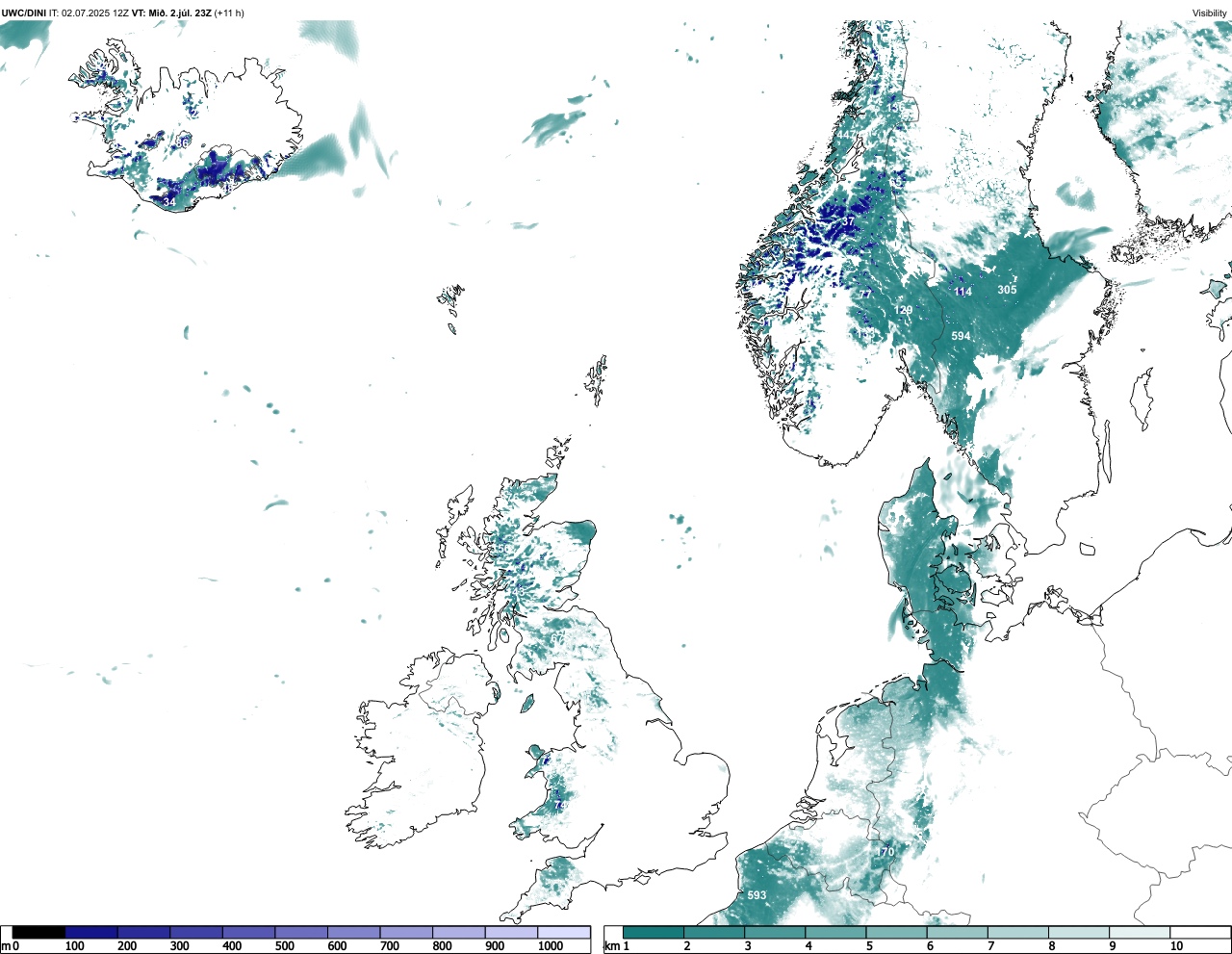This screenshot has height=954, width=1232.
Task: Click the '593' value near Belgium
Action: 757,895
